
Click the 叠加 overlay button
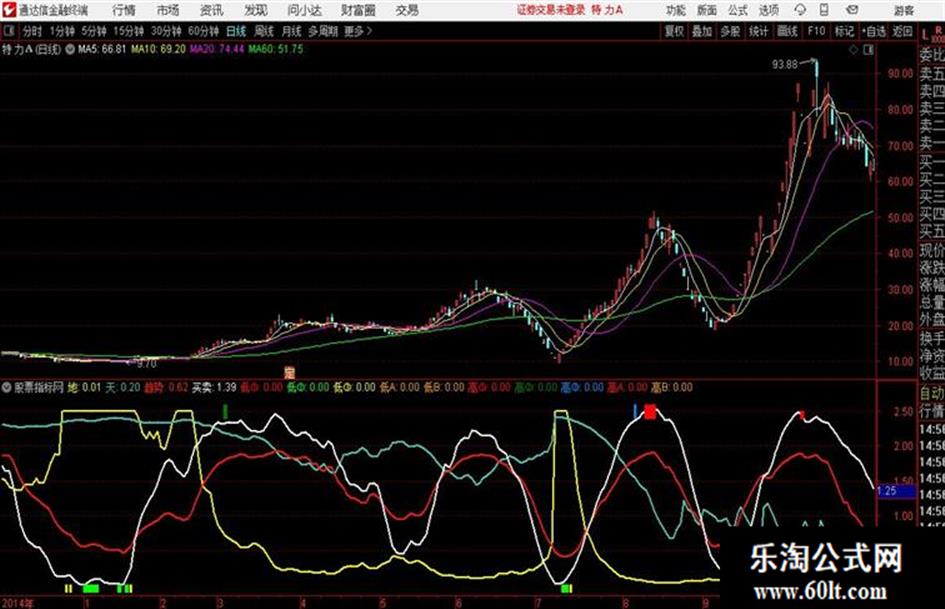point(702,31)
